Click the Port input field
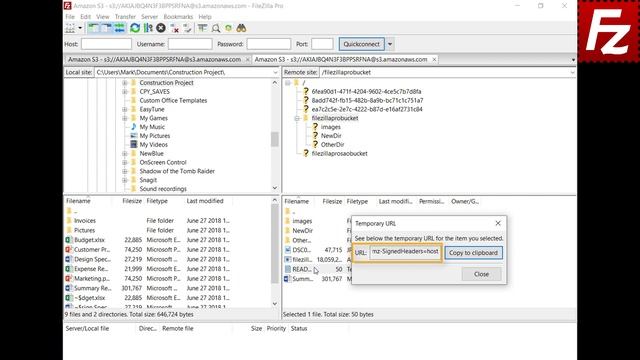 coord(322,44)
